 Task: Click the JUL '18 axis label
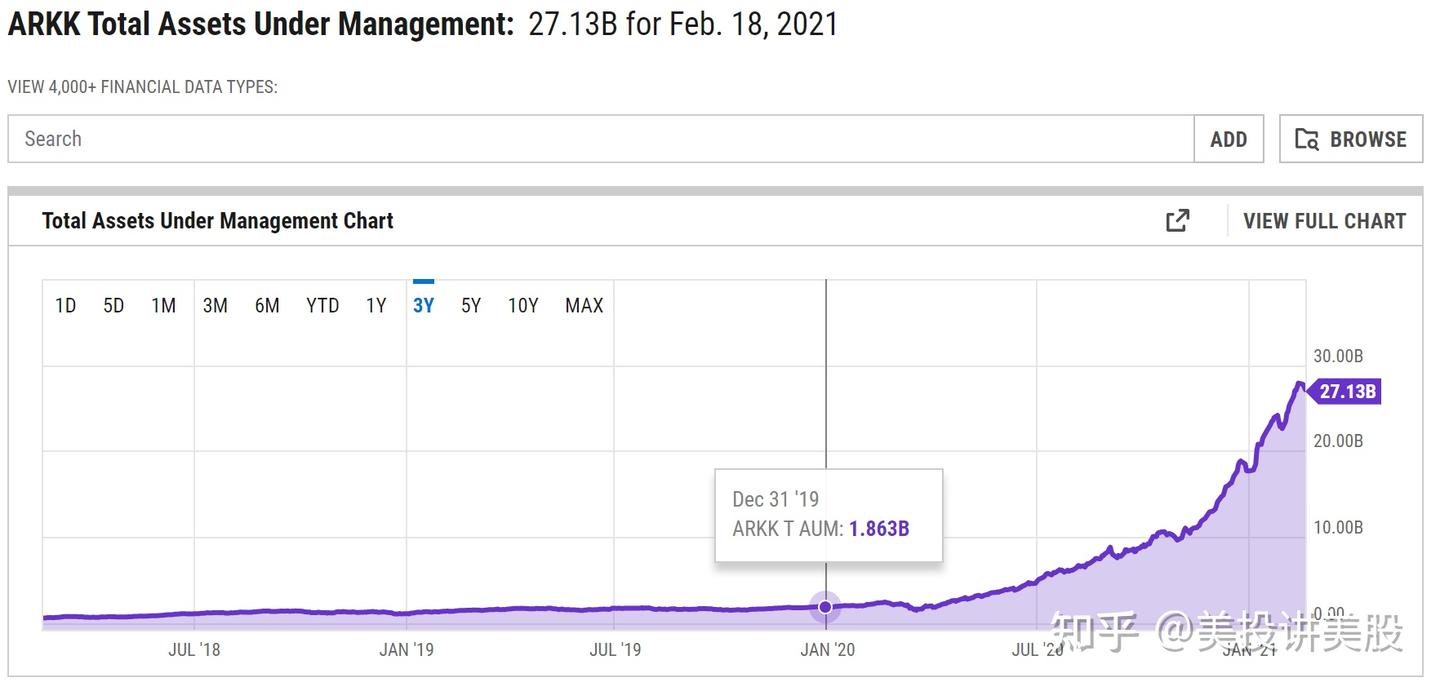coord(194,650)
